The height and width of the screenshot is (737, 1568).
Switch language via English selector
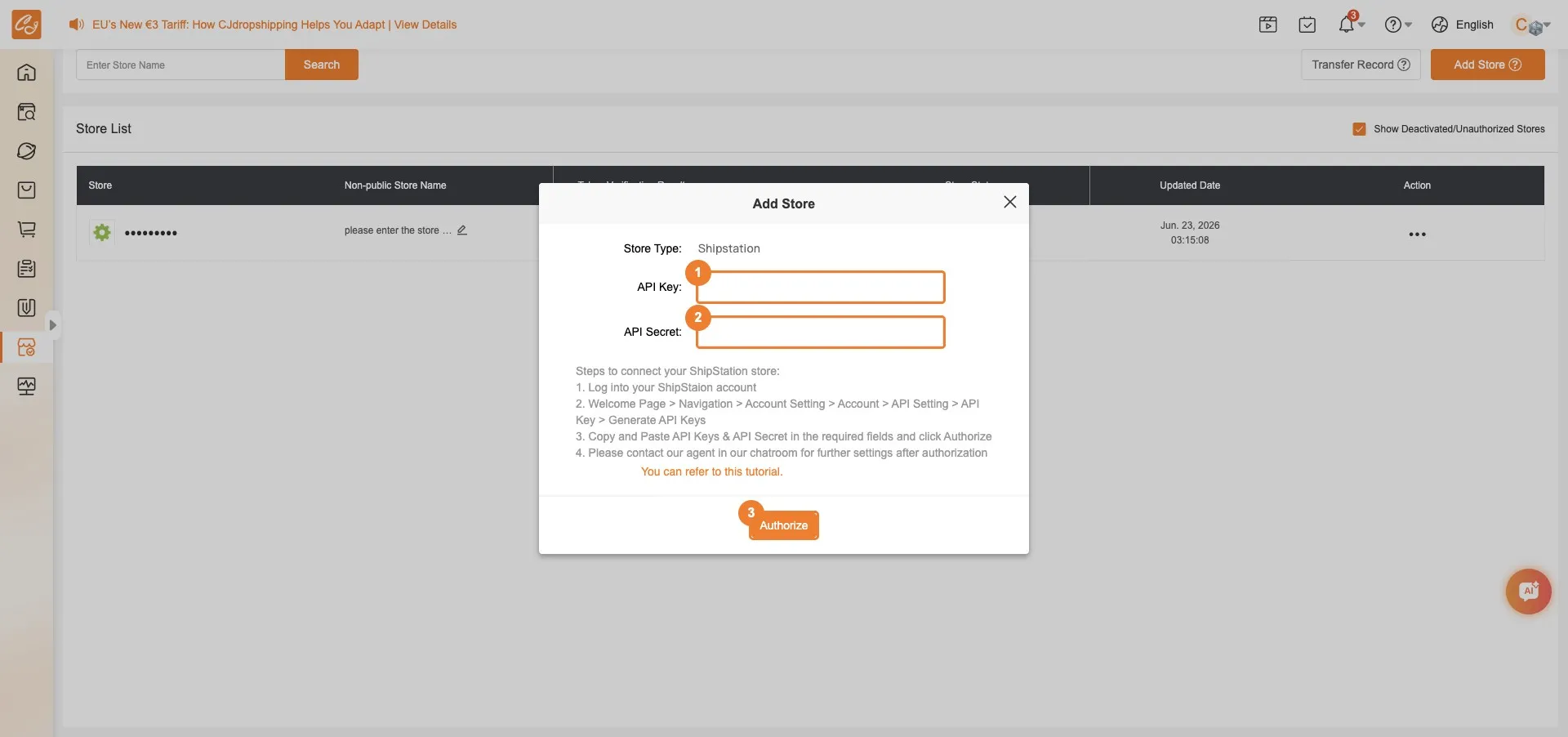coord(1463,25)
